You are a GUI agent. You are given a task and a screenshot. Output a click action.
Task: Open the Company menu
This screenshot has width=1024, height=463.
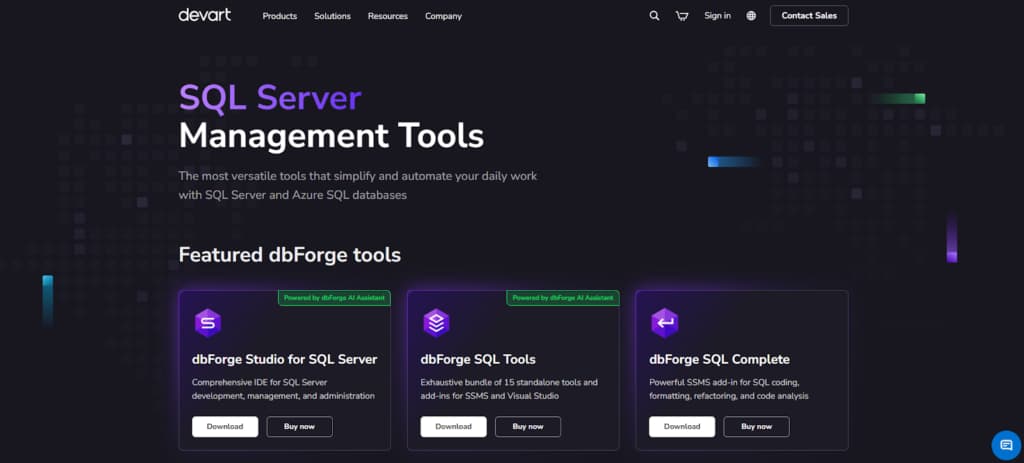443,16
